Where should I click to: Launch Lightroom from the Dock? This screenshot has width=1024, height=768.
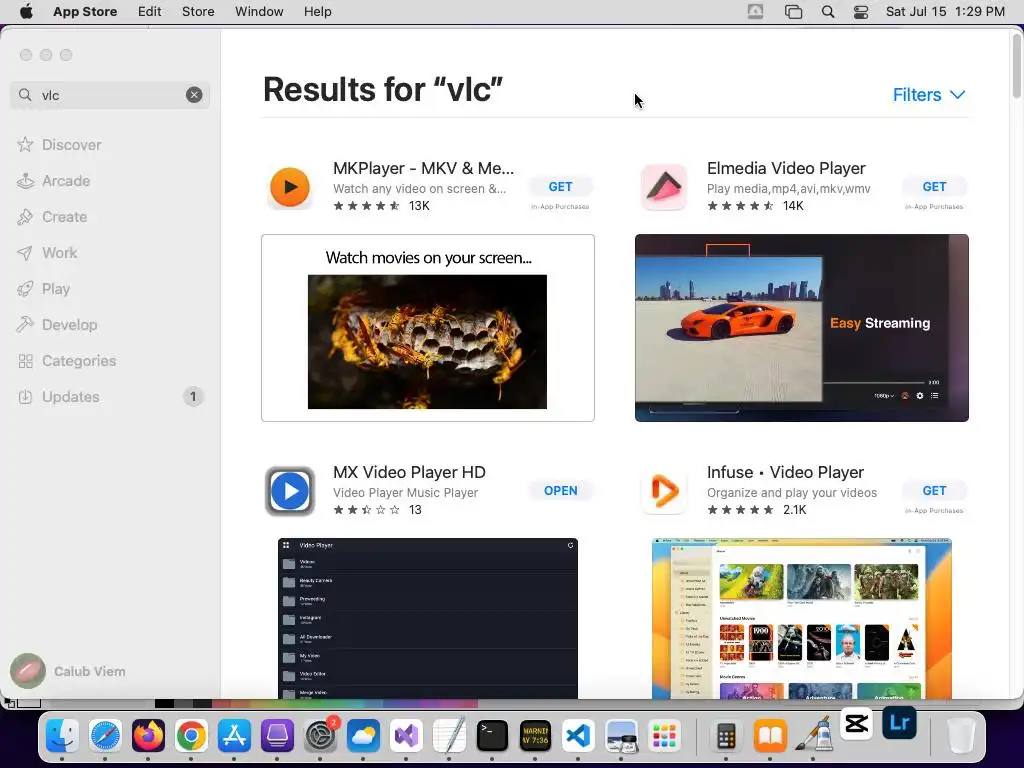(x=899, y=723)
